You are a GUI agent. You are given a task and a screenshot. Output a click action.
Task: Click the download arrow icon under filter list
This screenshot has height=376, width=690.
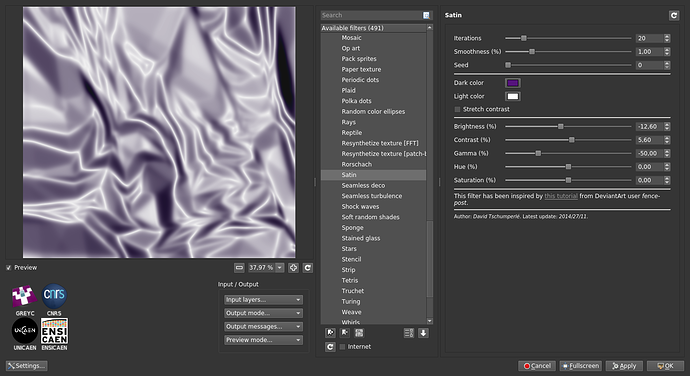point(423,333)
